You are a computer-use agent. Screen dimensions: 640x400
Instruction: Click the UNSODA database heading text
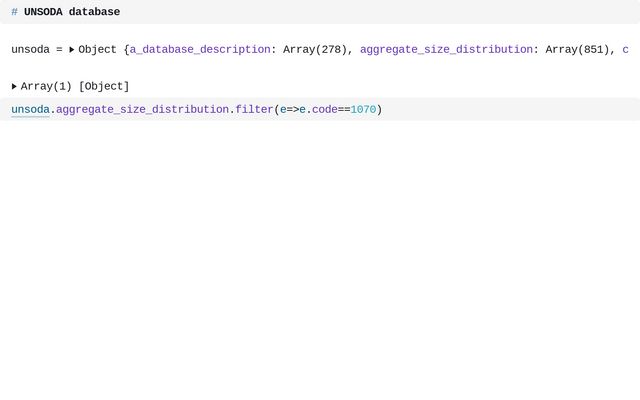[72, 12]
